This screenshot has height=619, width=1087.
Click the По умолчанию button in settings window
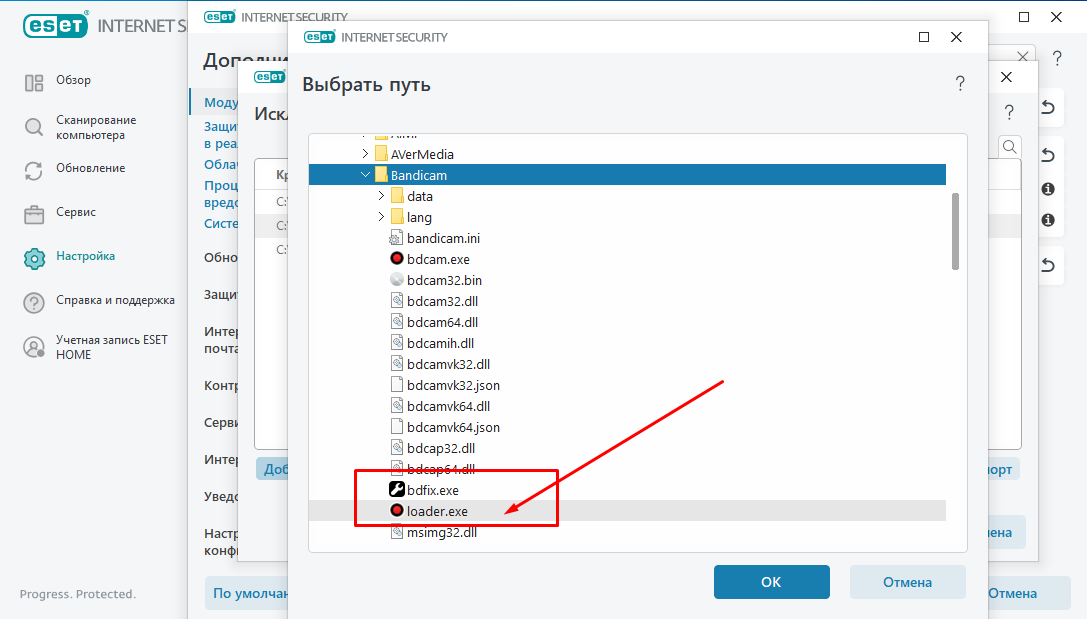pos(247,593)
